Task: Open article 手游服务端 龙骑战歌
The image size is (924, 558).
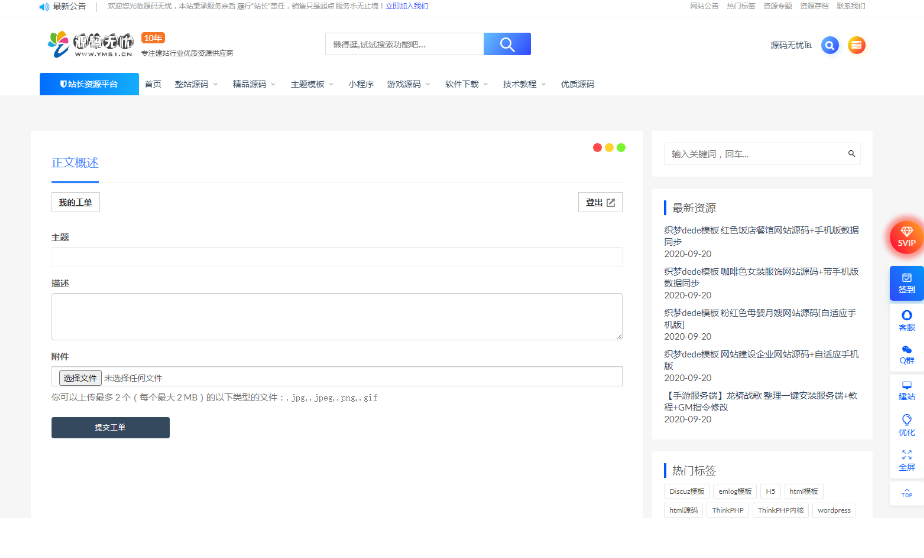Action: click(760, 401)
